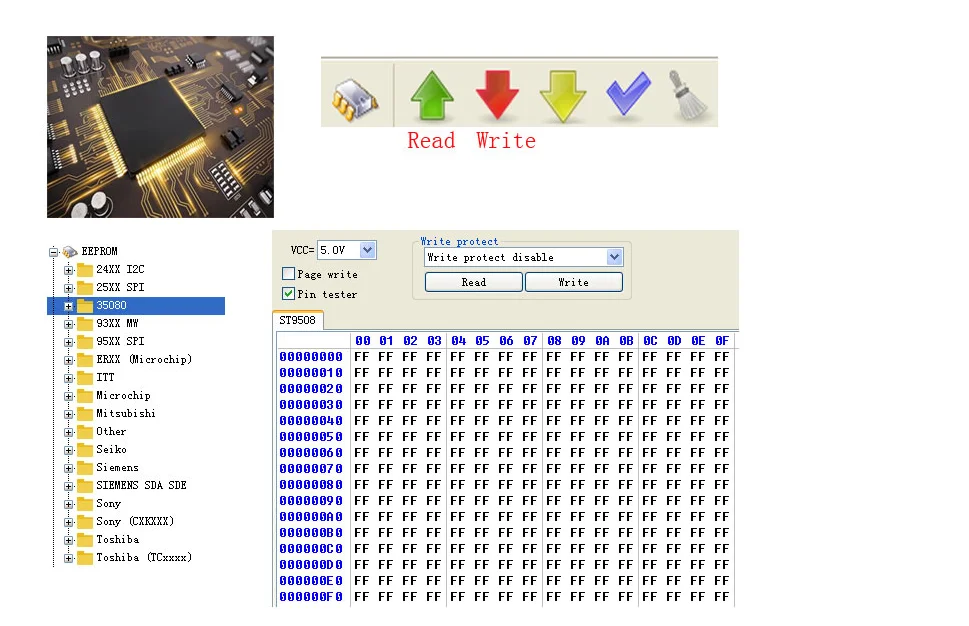Click the blue checkmark verify icon

click(x=628, y=93)
